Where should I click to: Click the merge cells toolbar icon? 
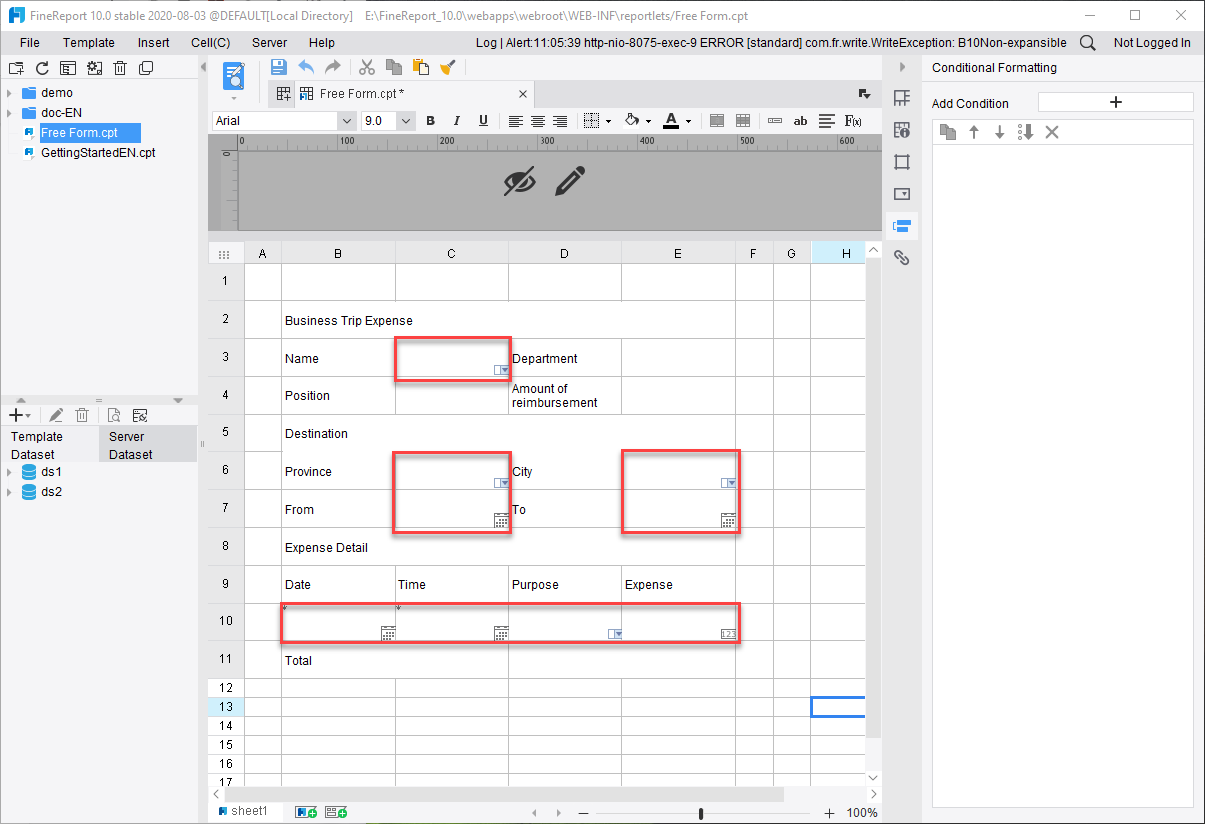(x=716, y=120)
